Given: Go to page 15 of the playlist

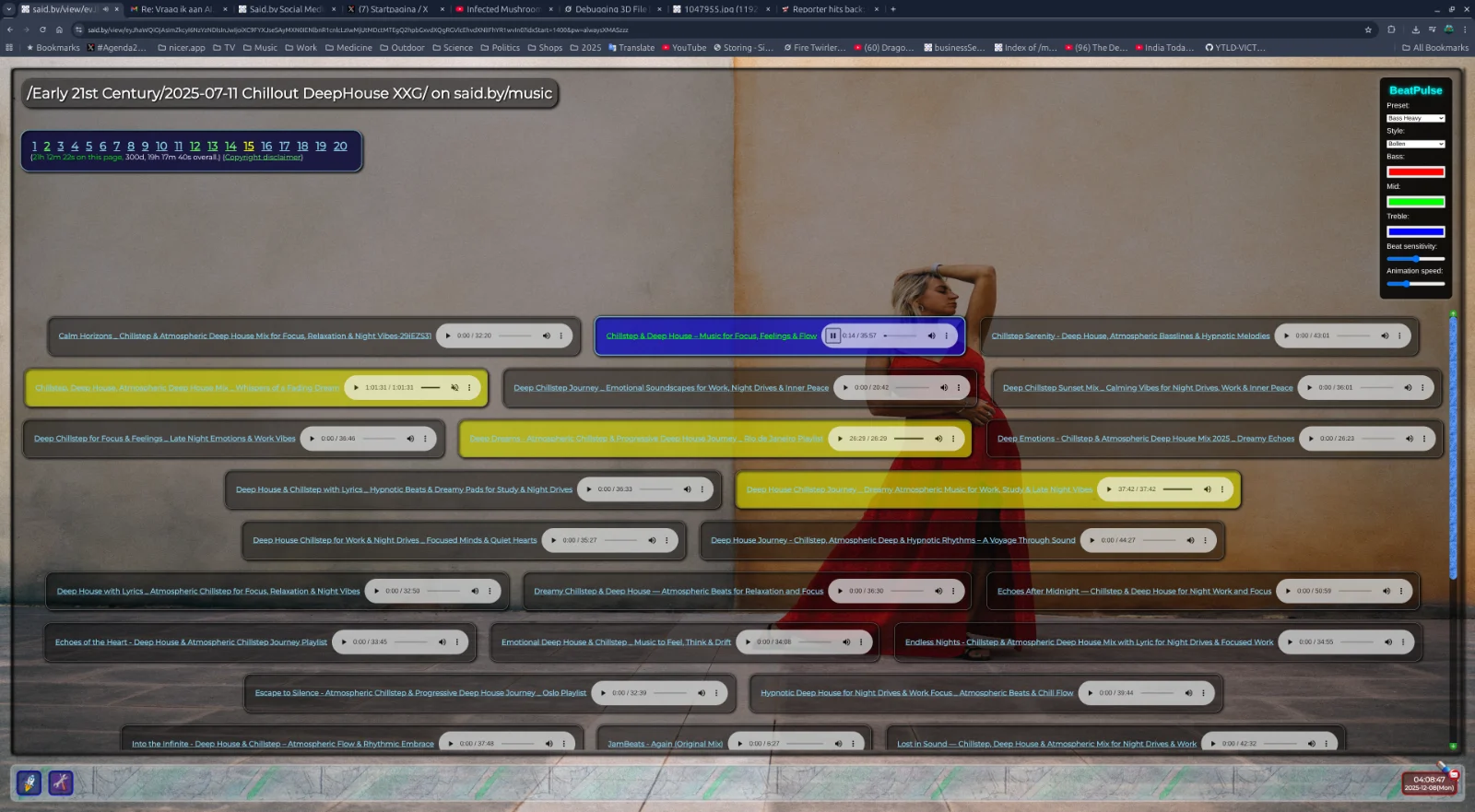Looking at the screenshot, I should (x=248, y=146).
